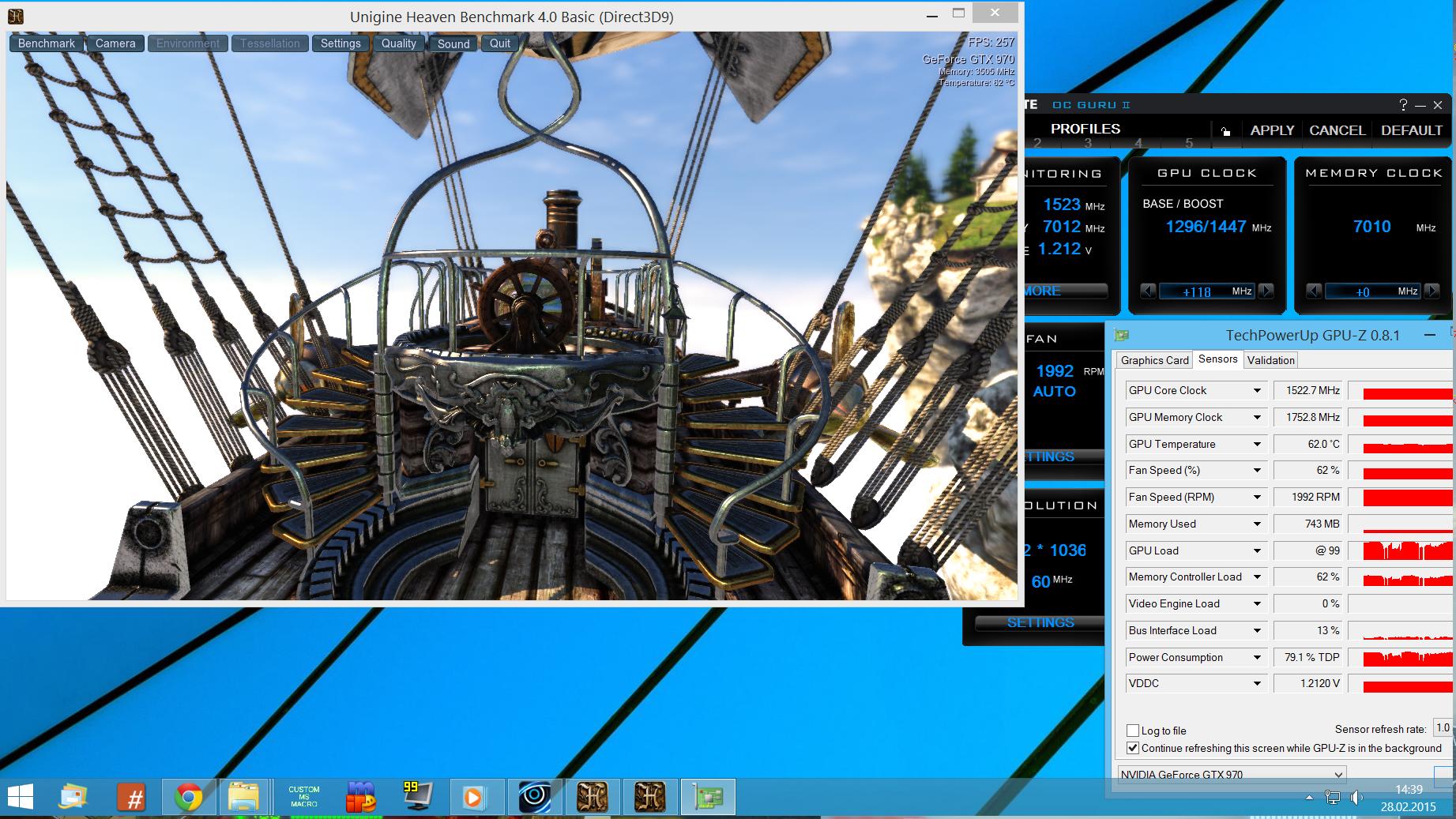Click the memory clock +0 MHz offset field
The height and width of the screenshot is (819, 1456).
pos(1372,291)
